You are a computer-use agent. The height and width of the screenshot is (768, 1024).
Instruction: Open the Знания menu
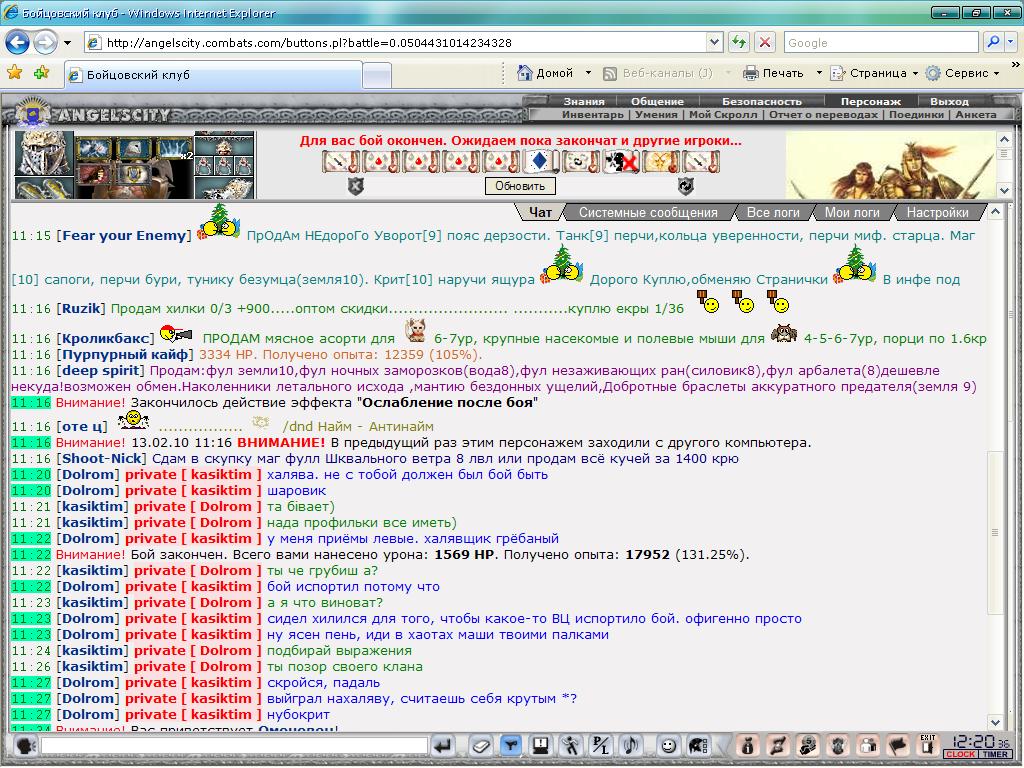tap(584, 101)
